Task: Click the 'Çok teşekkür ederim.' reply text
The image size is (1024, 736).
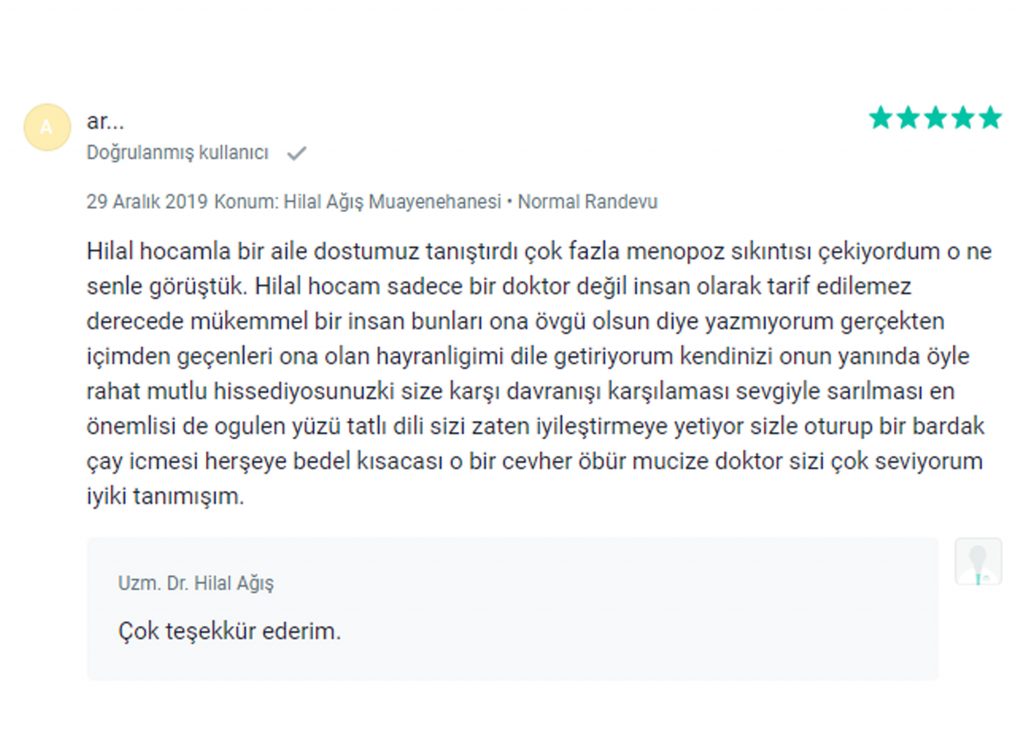Action: pyautogui.click(x=230, y=632)
